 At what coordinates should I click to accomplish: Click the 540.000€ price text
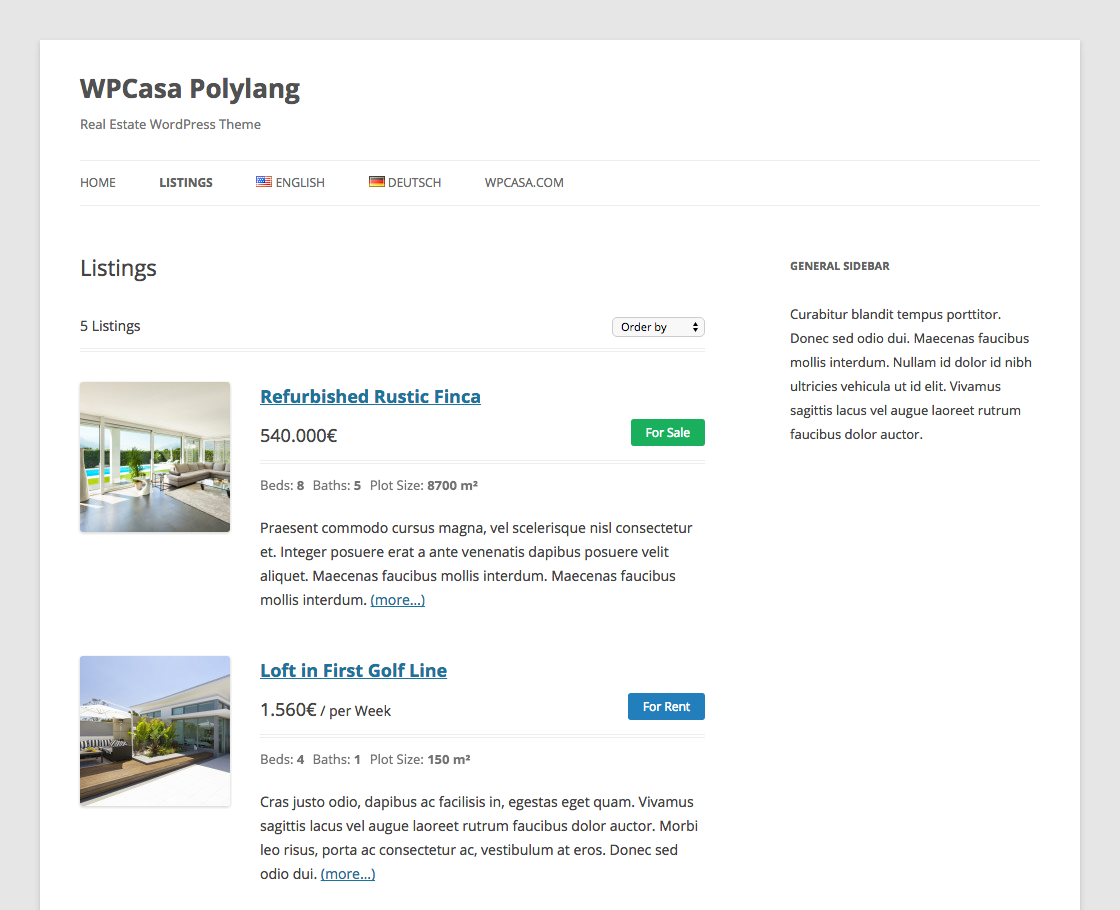(x=298, y=436)
